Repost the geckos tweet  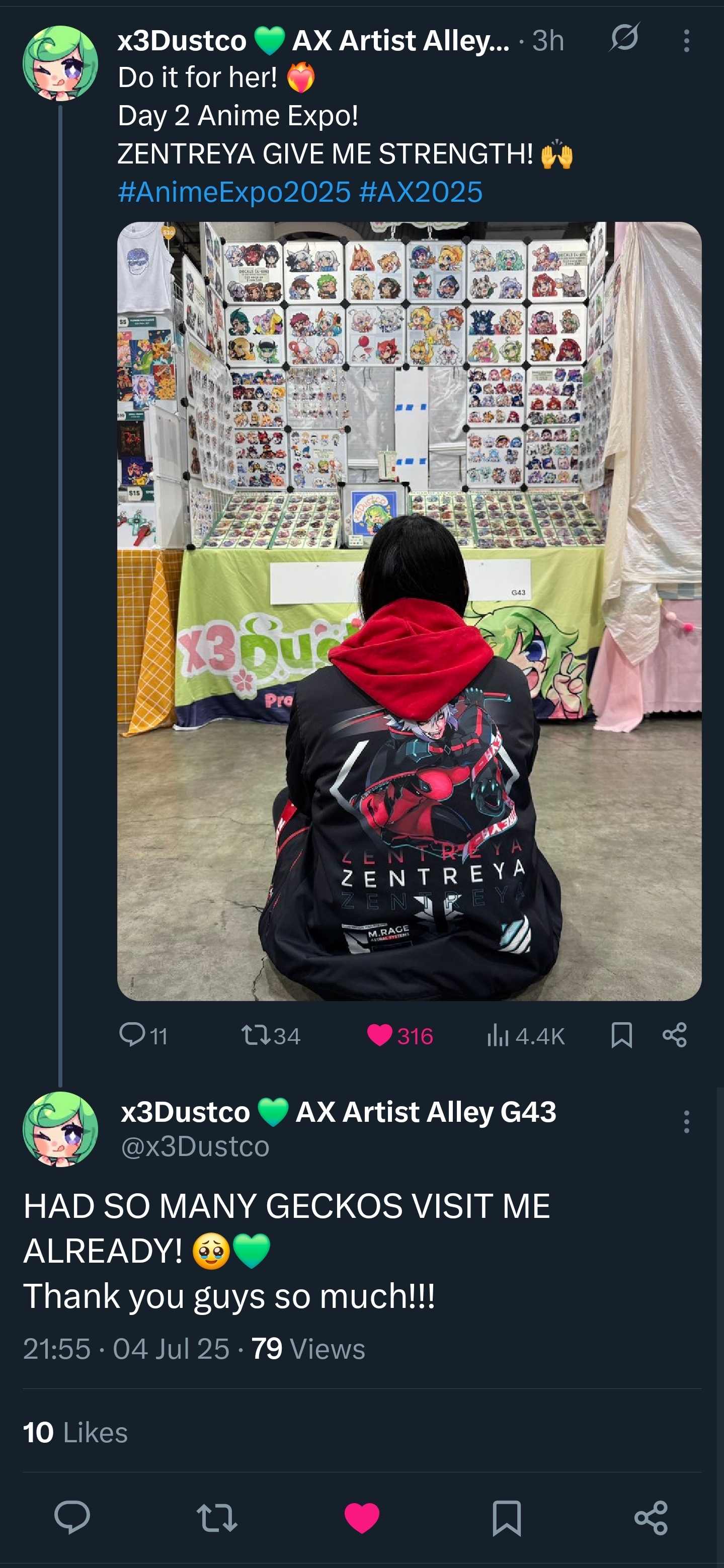217,1518
